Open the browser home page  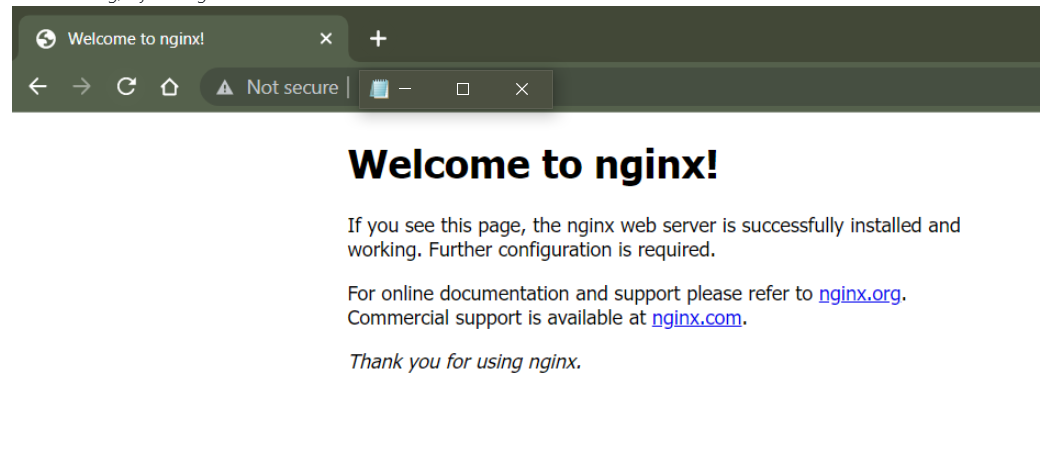170,87
